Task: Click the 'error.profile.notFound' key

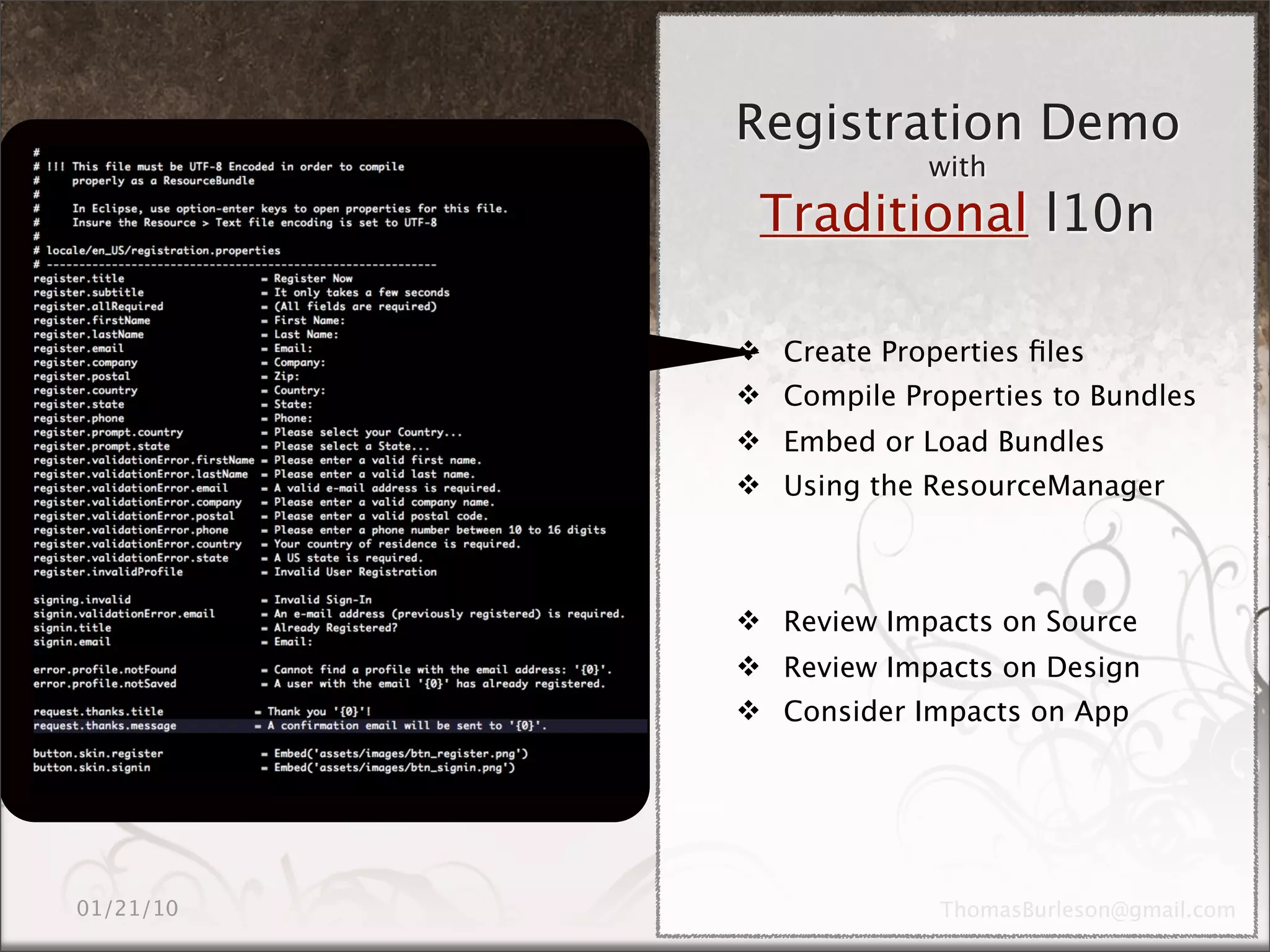Action: 105,670
